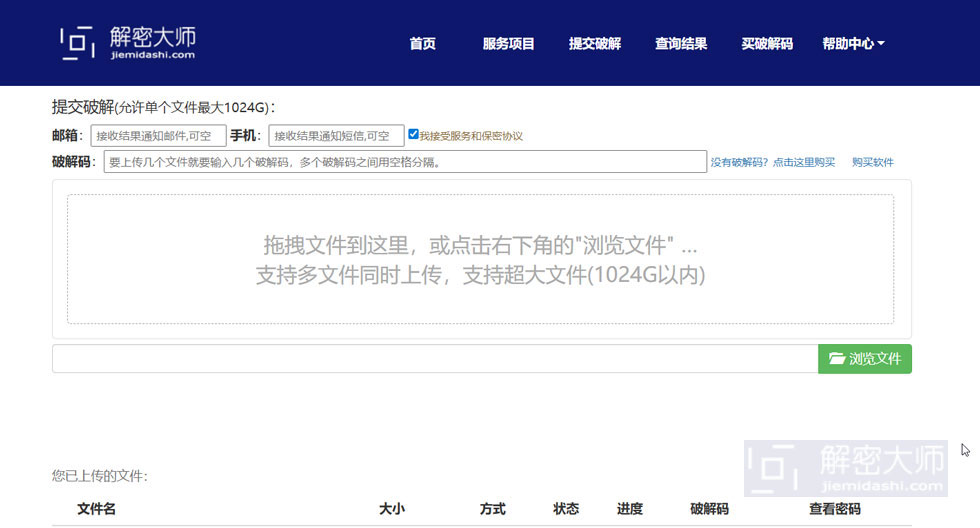Focus the 破解码 input field

point(405,162)
